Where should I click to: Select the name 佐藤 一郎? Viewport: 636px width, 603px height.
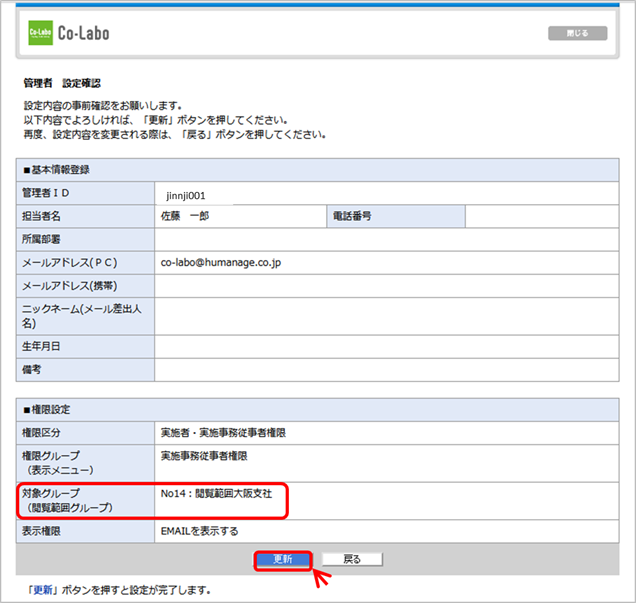tap(188, 217)
